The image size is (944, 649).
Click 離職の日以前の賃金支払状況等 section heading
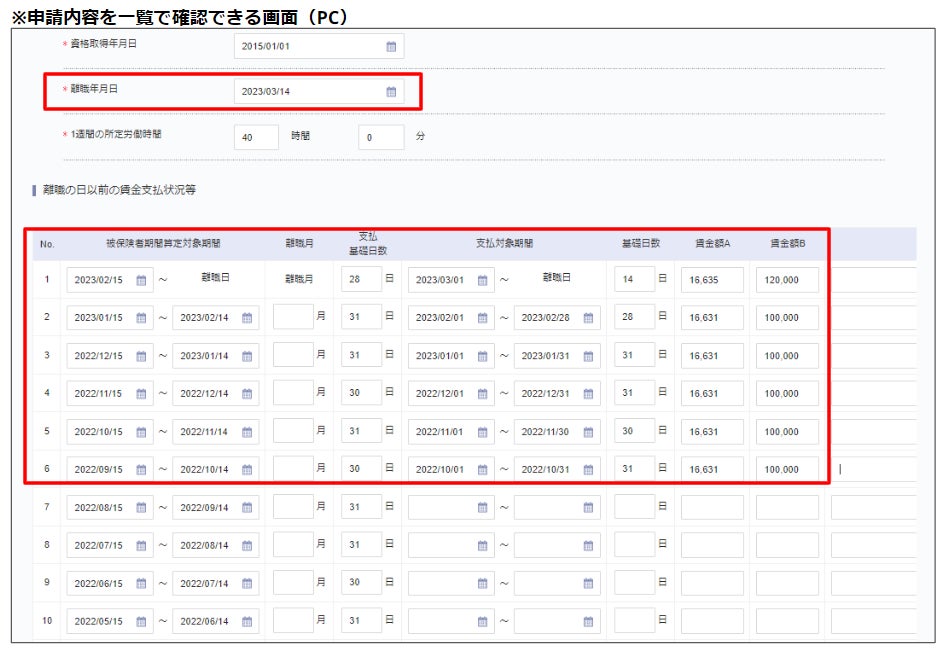(x=119, y=190)
